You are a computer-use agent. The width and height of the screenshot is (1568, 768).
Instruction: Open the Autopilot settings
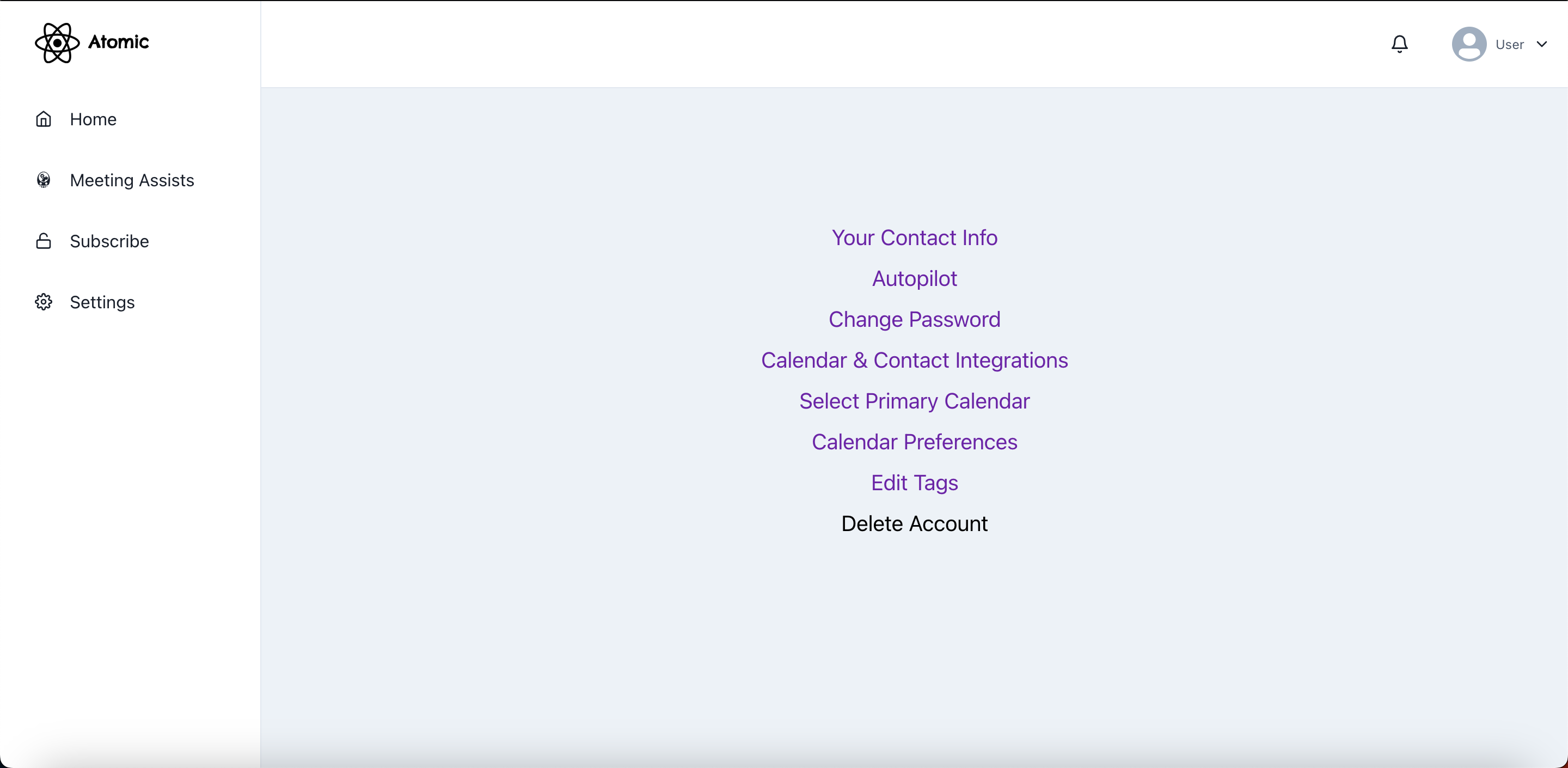(x=914, y=278)
